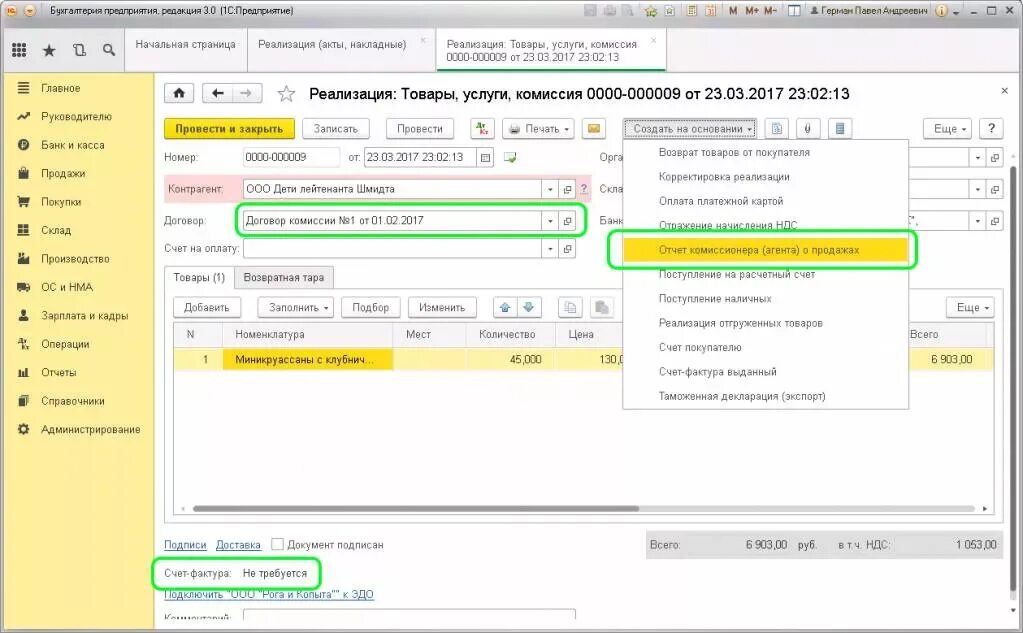Select Таможенная декларация (экспорт)
The width and height of the screenshot is (1023, 633).
click(x=742, y=396)
